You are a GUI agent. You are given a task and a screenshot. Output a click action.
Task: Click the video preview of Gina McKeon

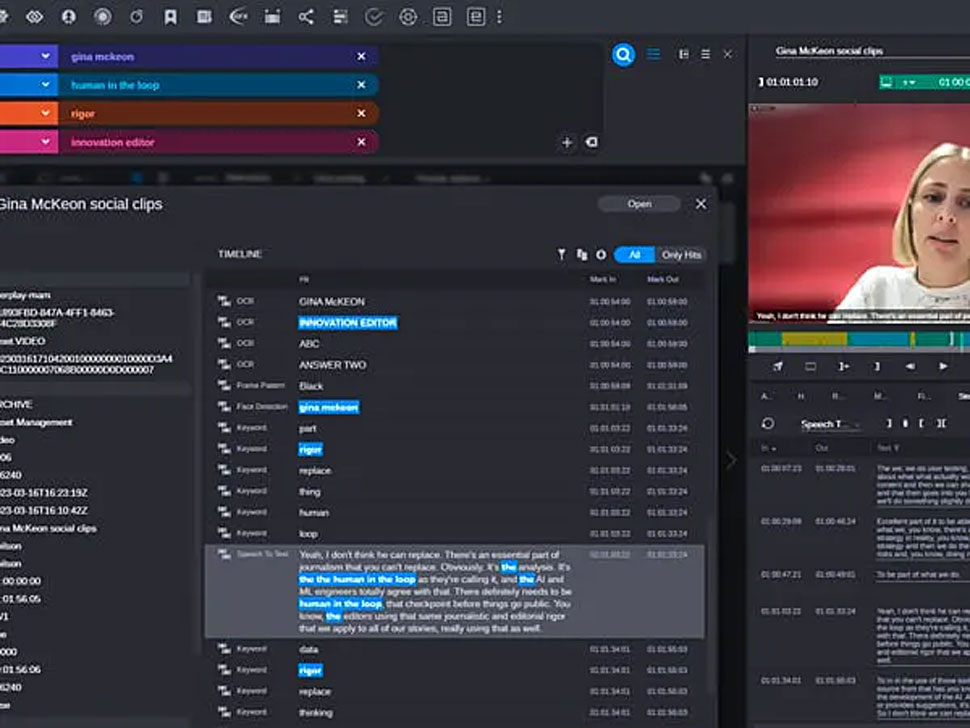[x=859, y=213]
